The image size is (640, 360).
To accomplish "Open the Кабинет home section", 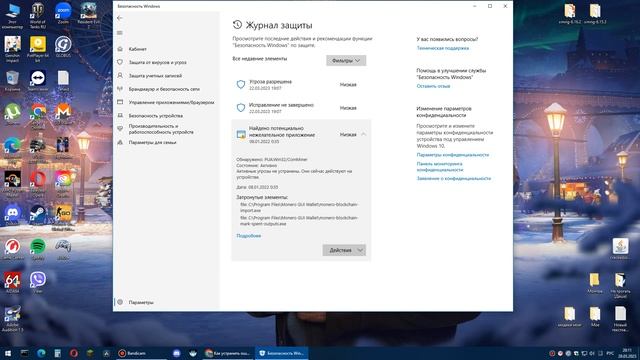I will tap(138, 49).
